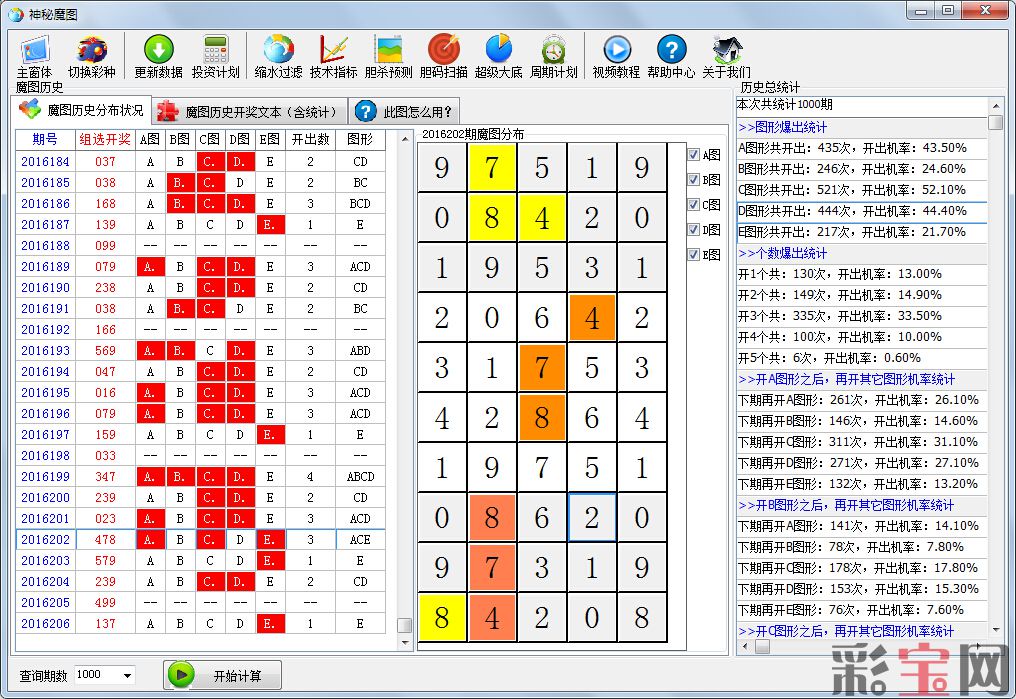
Task: Collapse the 图形爆出统计 section header
Action: click(x=783, y=127)
